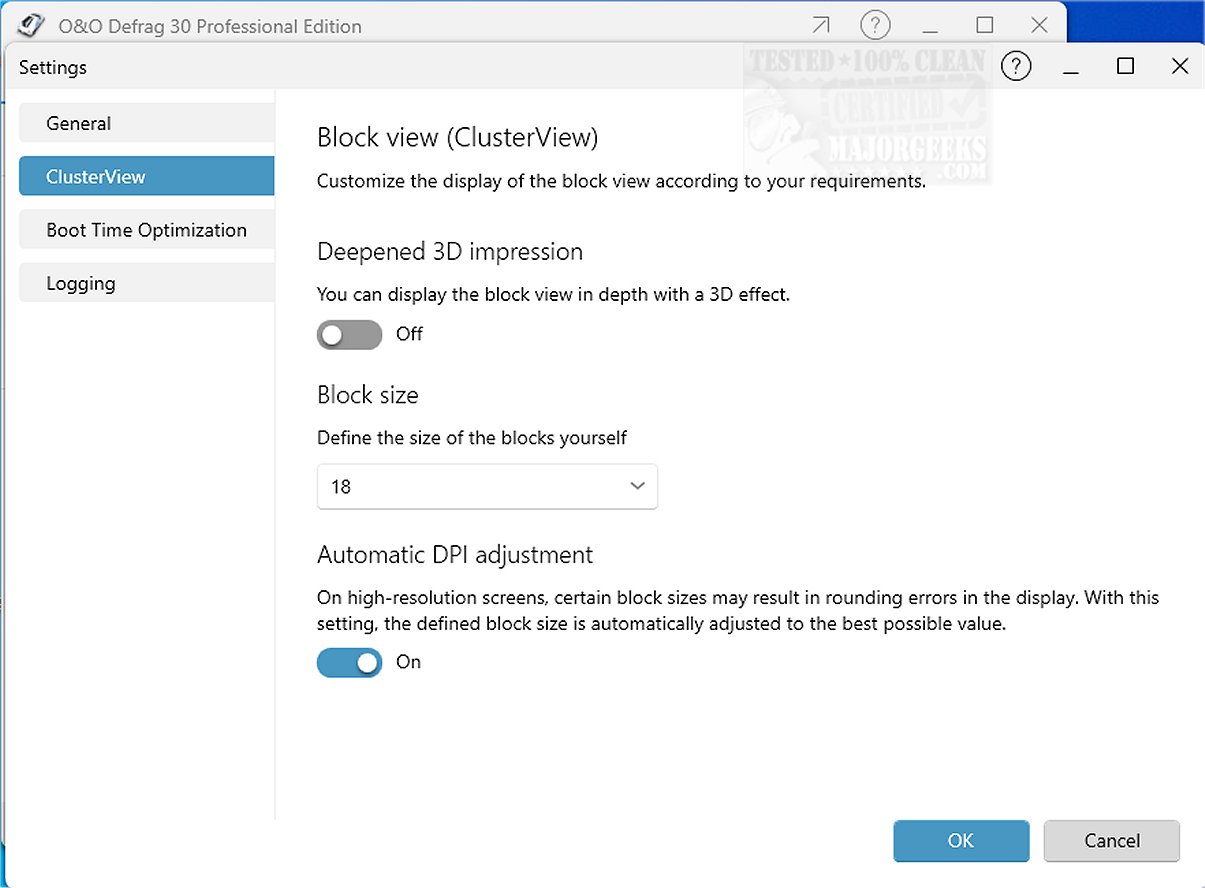1205x888 pixels.
Task: Enable the Deepened 3D impression switch
Action: [349, 334]
